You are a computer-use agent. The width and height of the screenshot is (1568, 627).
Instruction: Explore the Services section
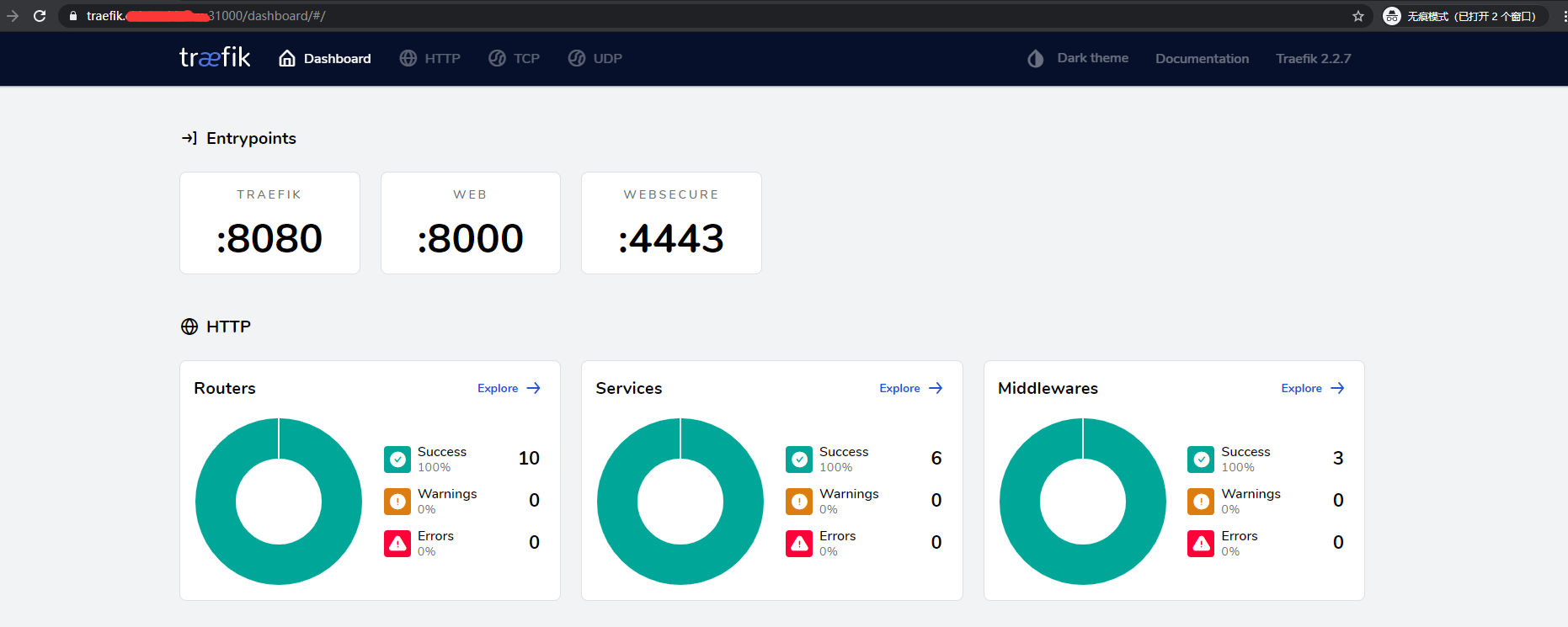coord(911,388)
